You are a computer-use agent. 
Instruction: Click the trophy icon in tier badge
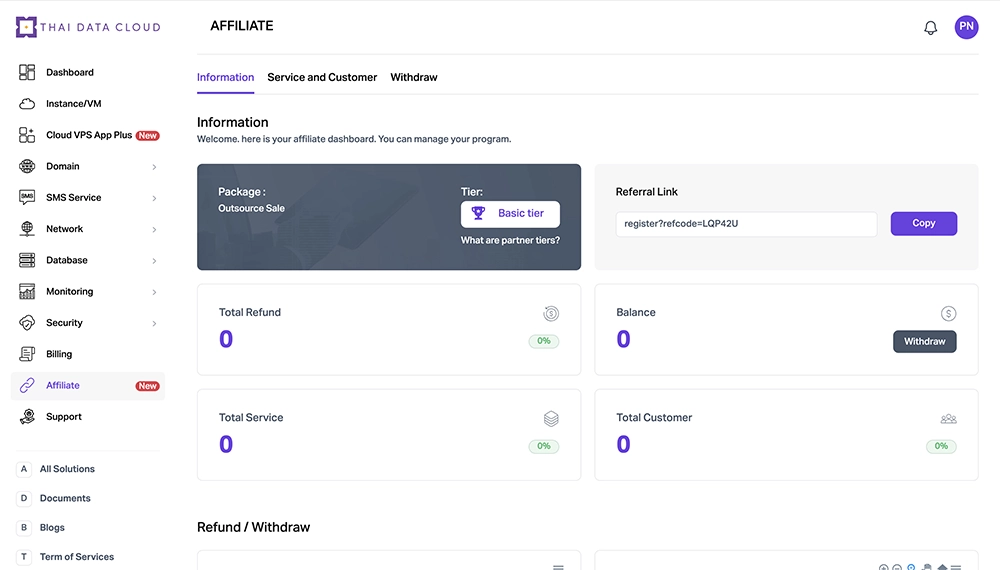[x=478, y=213]
